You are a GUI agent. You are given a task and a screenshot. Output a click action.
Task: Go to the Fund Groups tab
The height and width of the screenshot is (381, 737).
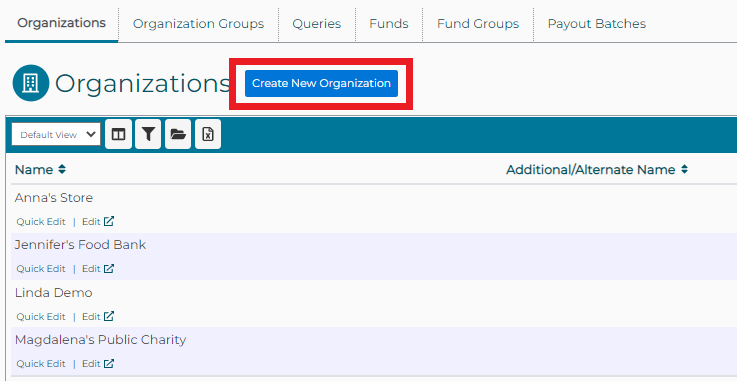[478, 24]
